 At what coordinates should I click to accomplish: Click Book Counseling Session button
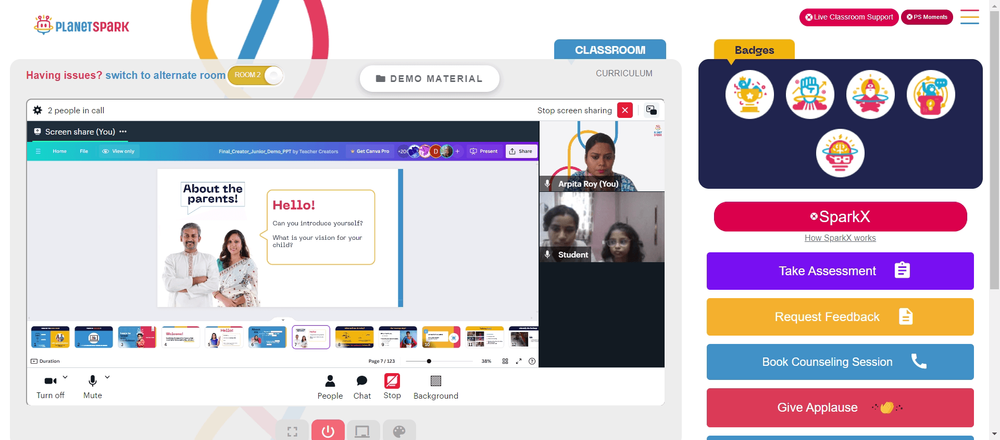(x=840, y=362)
